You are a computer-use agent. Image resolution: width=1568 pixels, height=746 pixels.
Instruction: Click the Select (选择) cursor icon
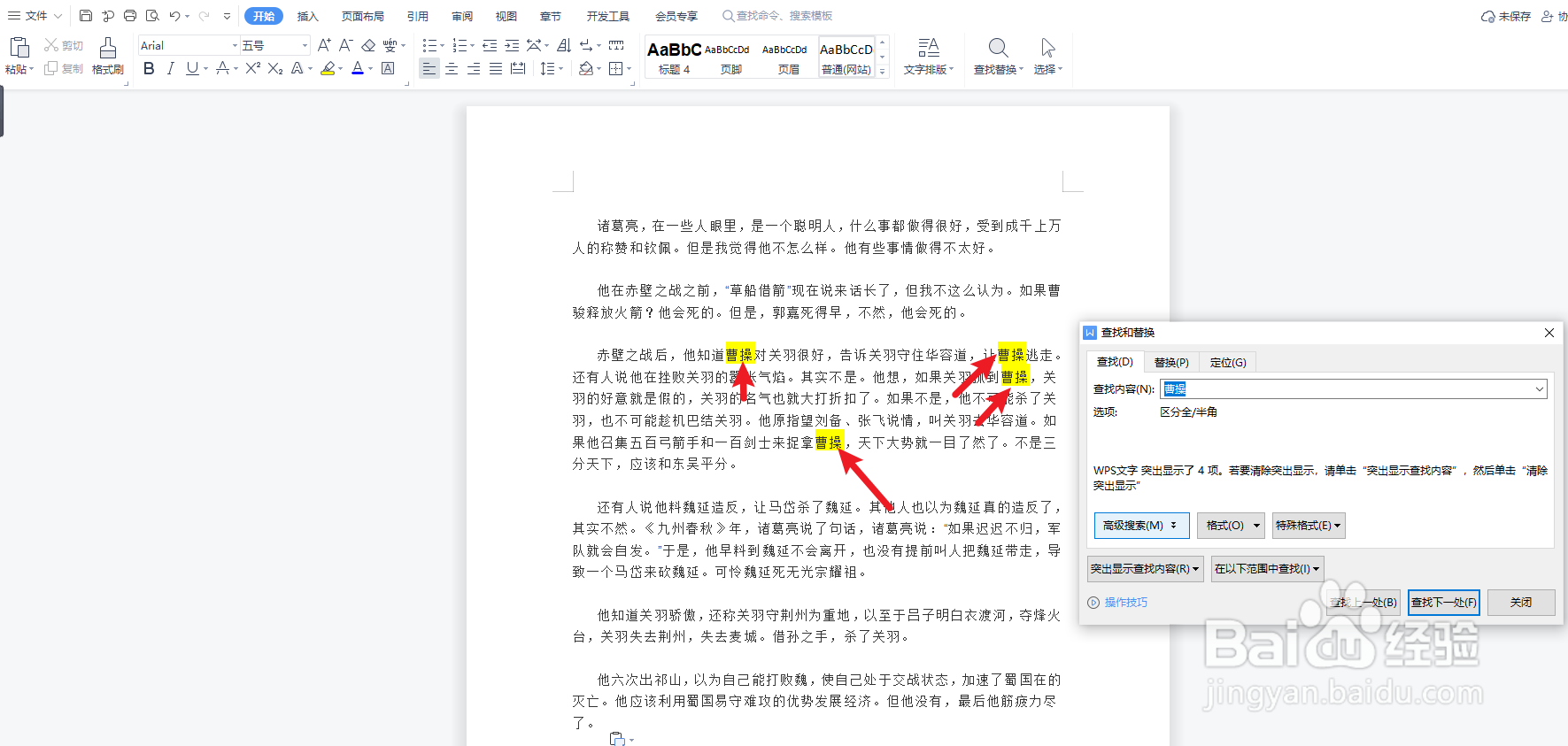(1047, 47)
